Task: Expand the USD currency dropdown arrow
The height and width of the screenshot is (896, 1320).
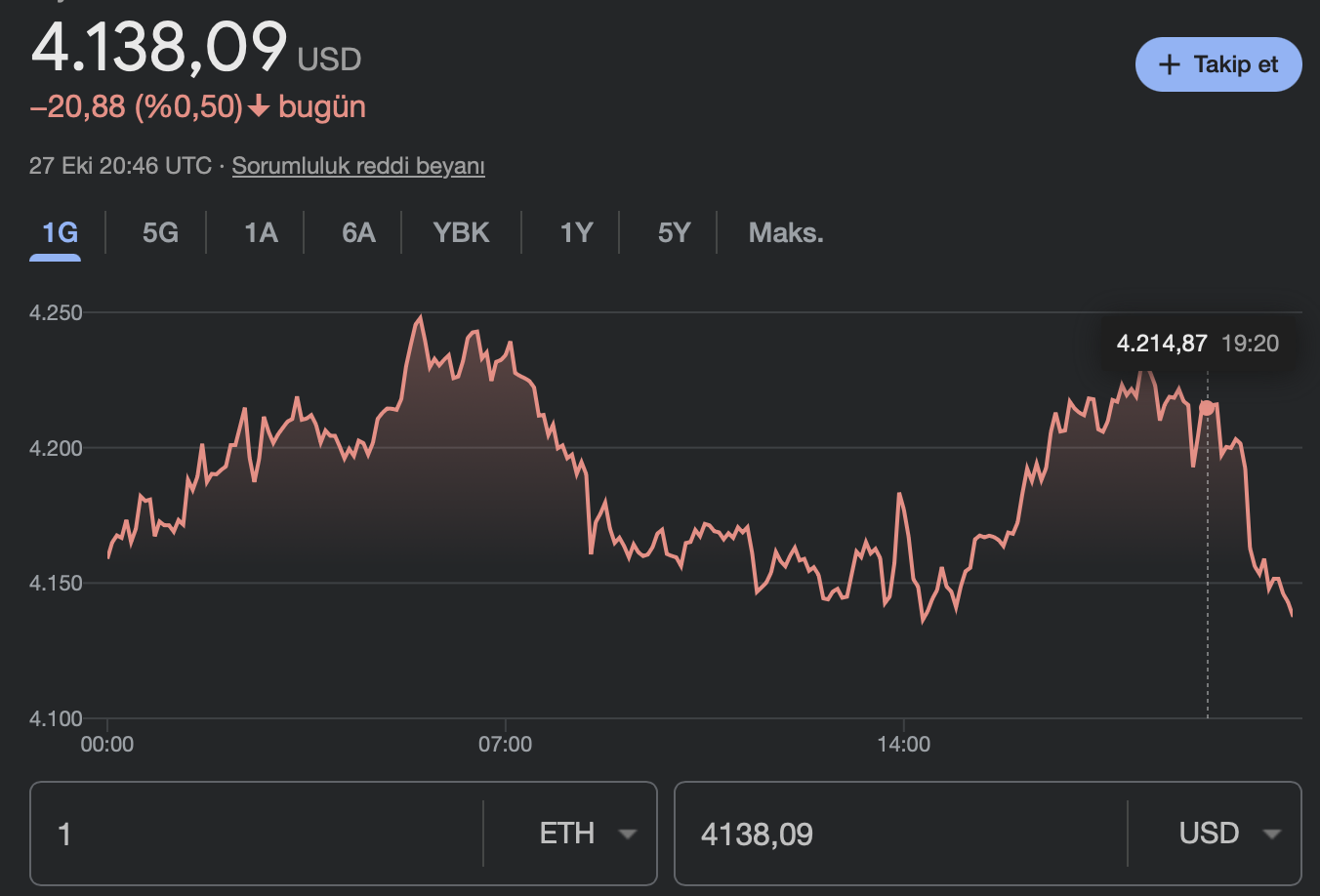Action: [1271, 834]
